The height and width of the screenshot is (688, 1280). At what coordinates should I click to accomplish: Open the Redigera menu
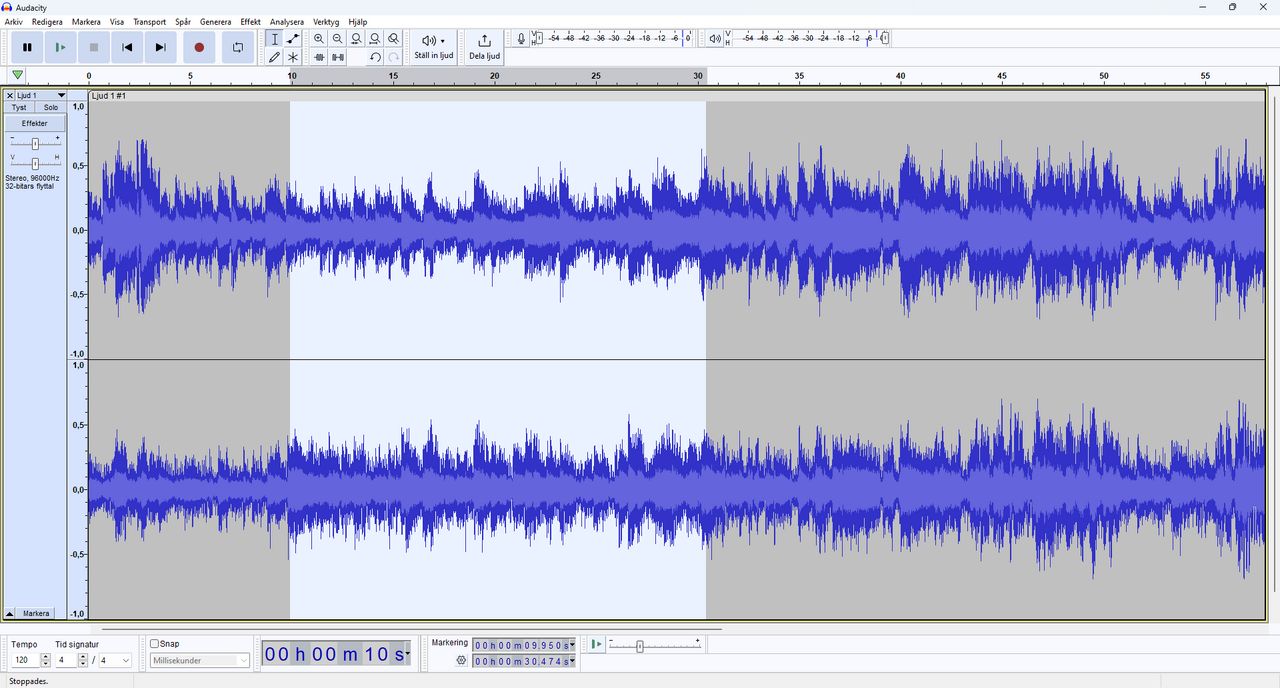(47, 21)
